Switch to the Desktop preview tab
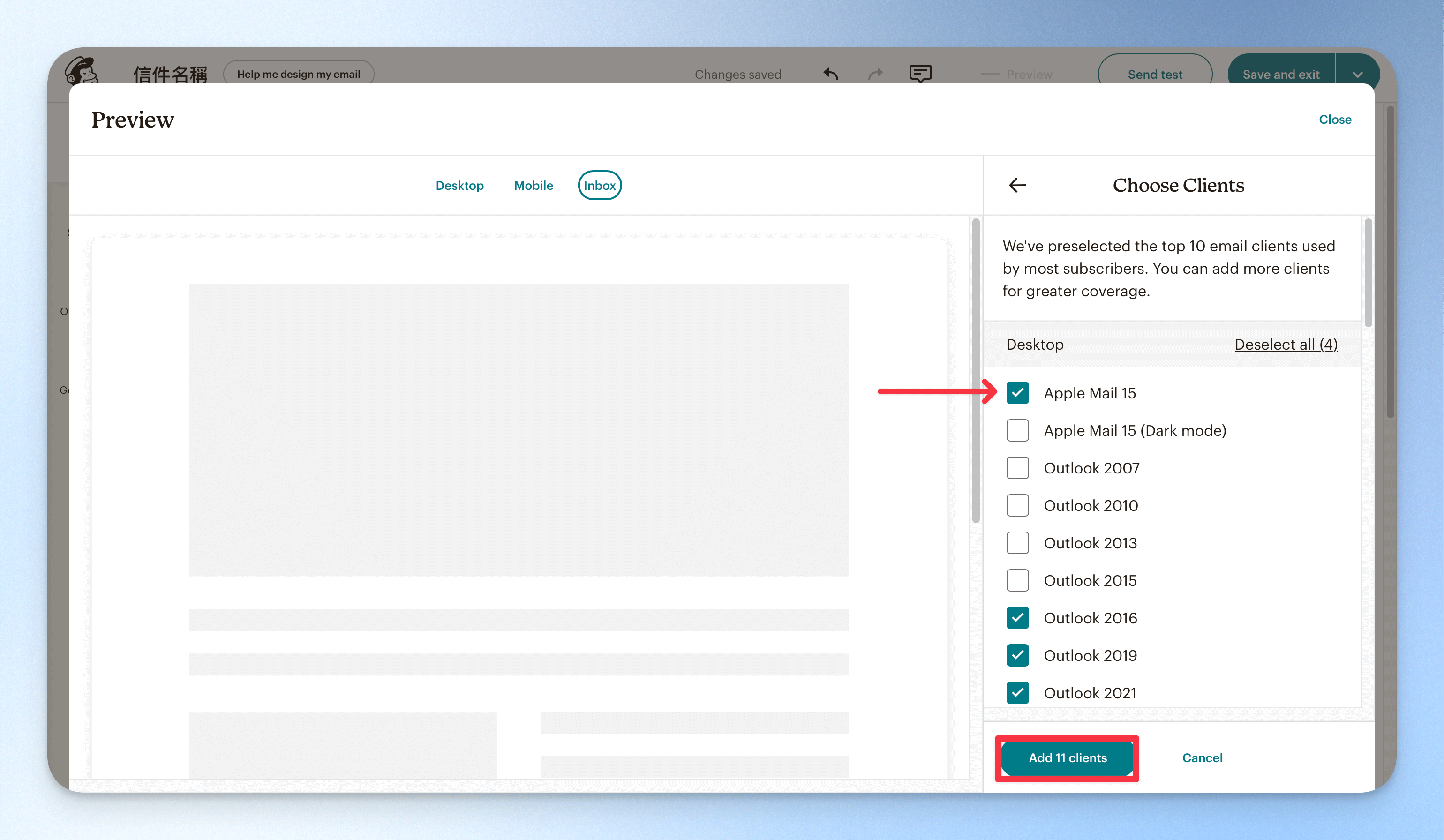Image resolution: width=1444 pixels, height=840 pixels. click(x=459, y=186)
